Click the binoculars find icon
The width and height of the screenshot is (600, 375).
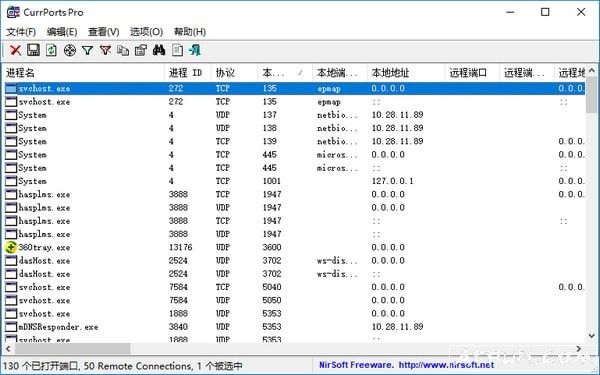(159, 50)
